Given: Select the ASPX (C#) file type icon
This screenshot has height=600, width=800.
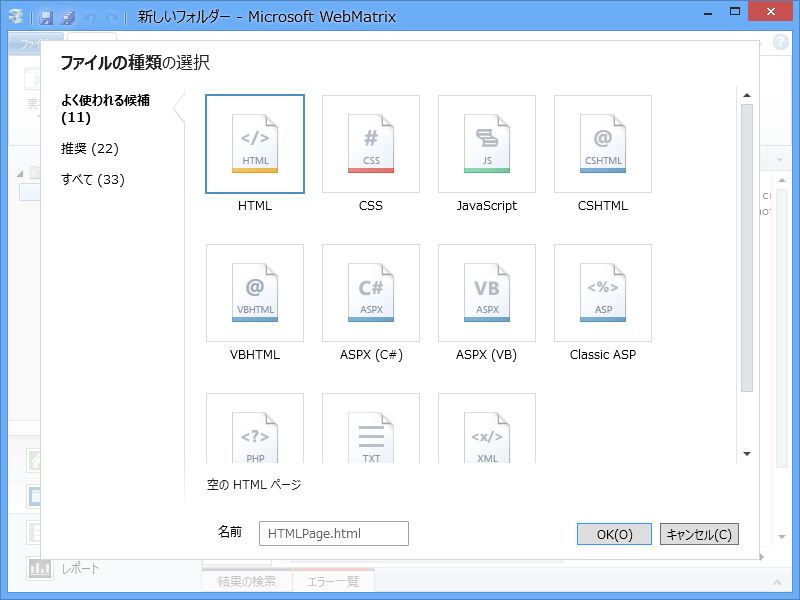Looking at the screenshot, I should (371, 293).
